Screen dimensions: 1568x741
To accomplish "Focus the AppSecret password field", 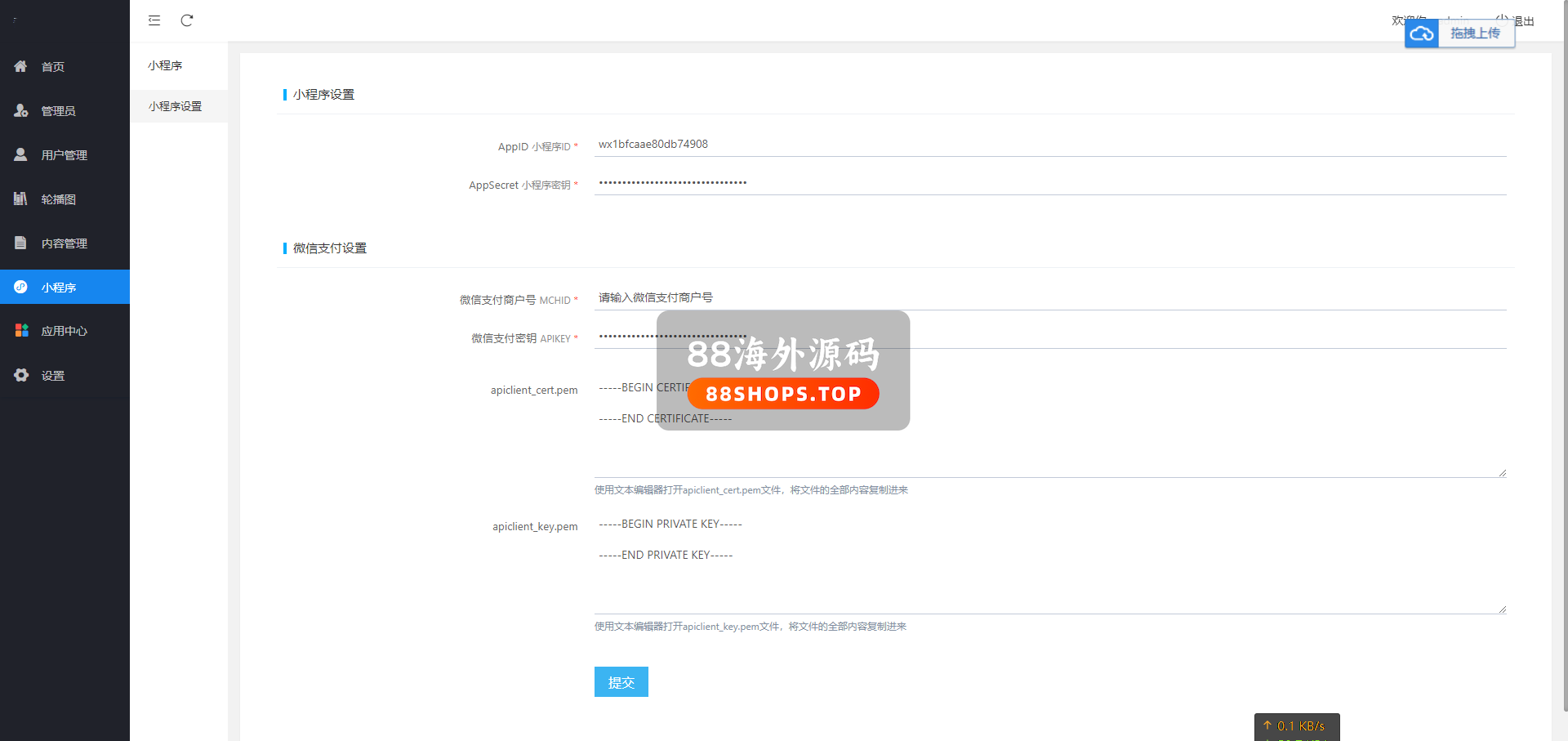I will (x=1049, y=183).
